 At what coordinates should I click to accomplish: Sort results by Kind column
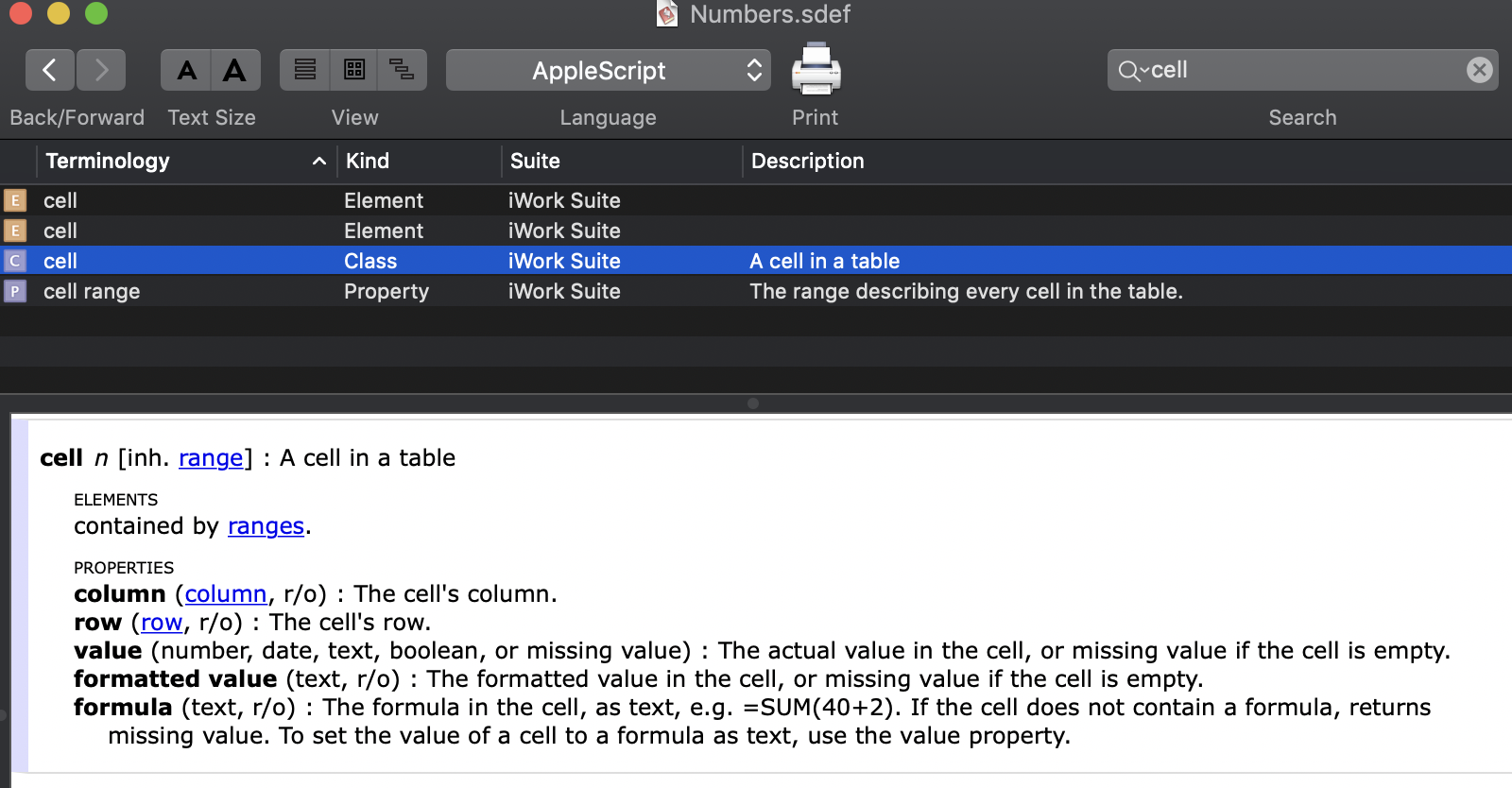pyautogui.click(x=416, y=162)
